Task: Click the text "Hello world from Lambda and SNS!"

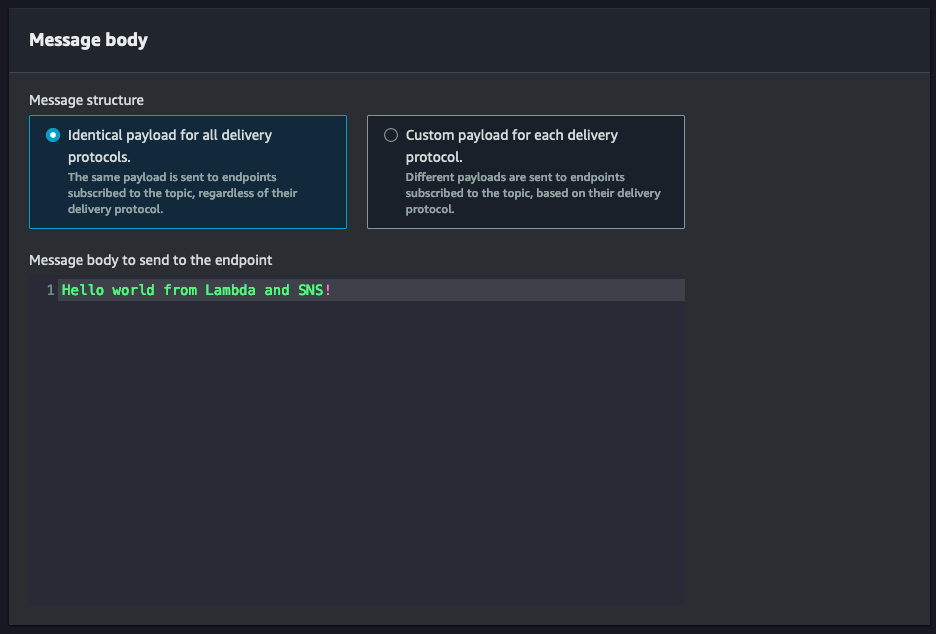Action: [194, 290]
